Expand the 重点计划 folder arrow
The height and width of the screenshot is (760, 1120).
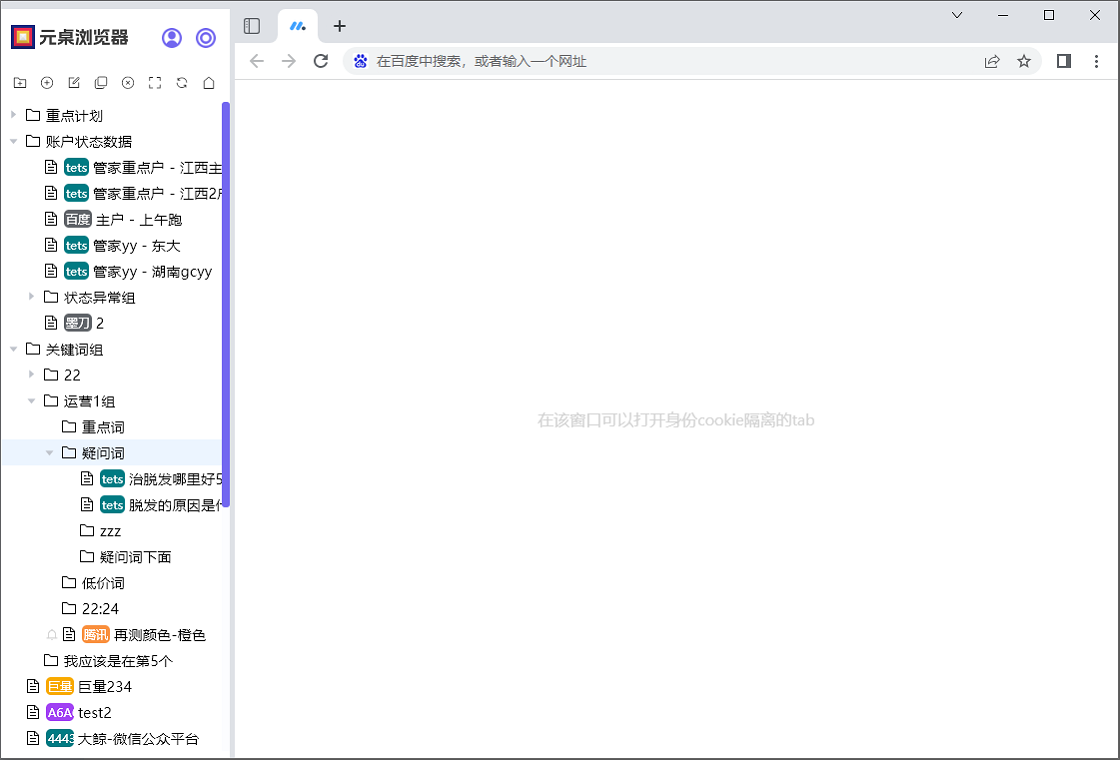[13, 115]
